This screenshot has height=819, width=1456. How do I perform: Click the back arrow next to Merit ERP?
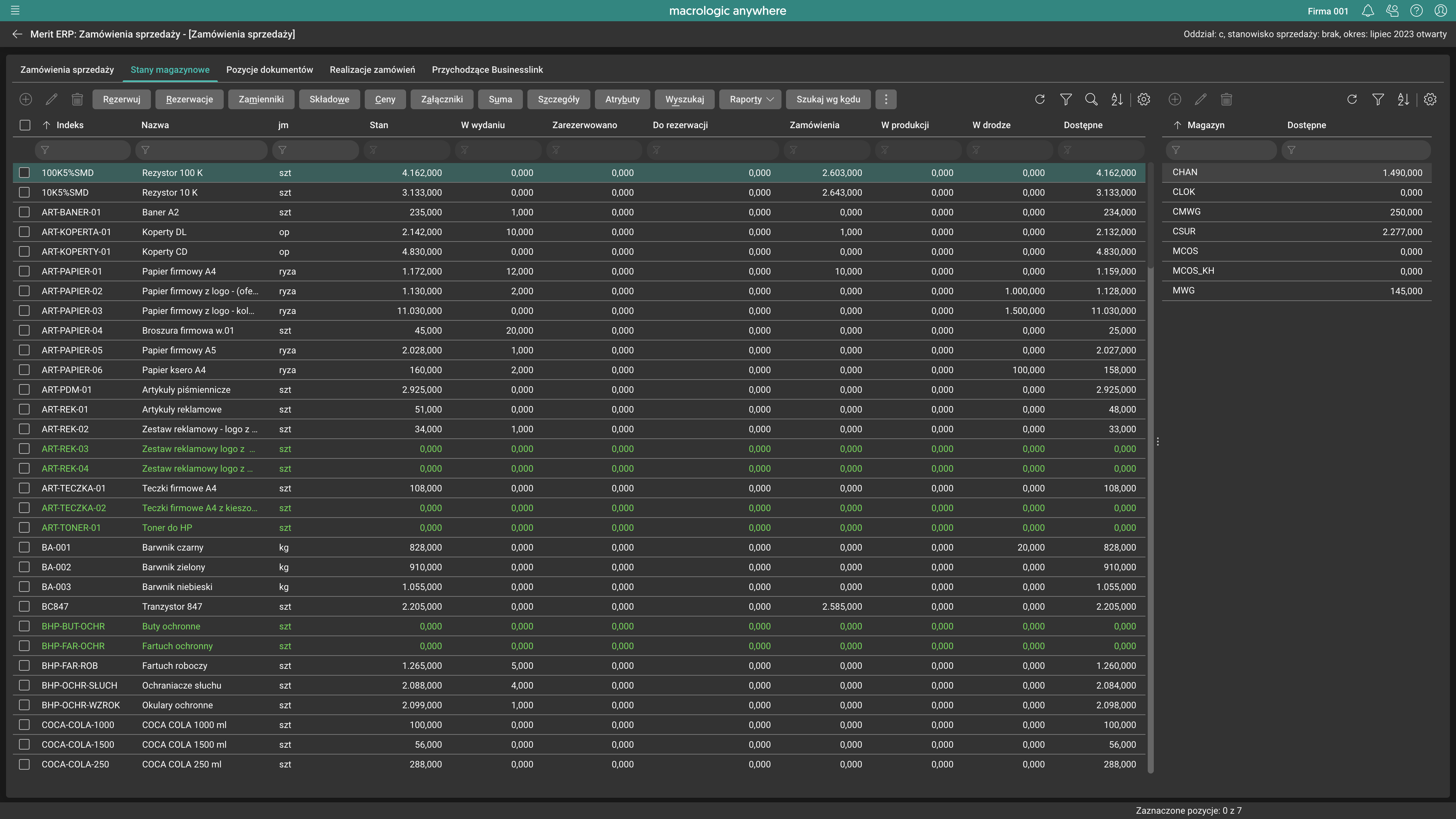pyautogui.click(x=17, y=34)
